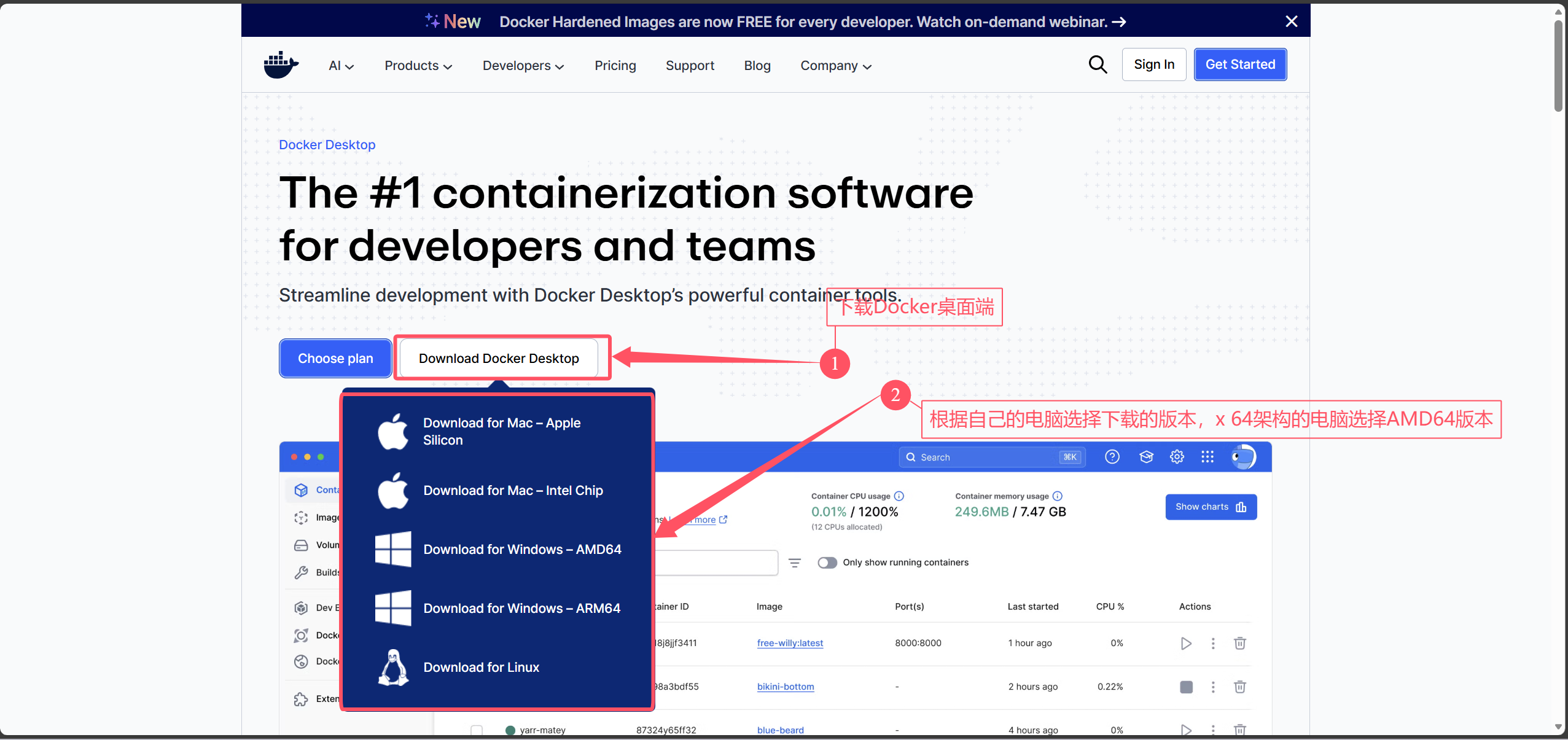Screen dimensions: 1568x740
Task: Dismiss the announcement banner with X
Action: [x=1291, y=21]
